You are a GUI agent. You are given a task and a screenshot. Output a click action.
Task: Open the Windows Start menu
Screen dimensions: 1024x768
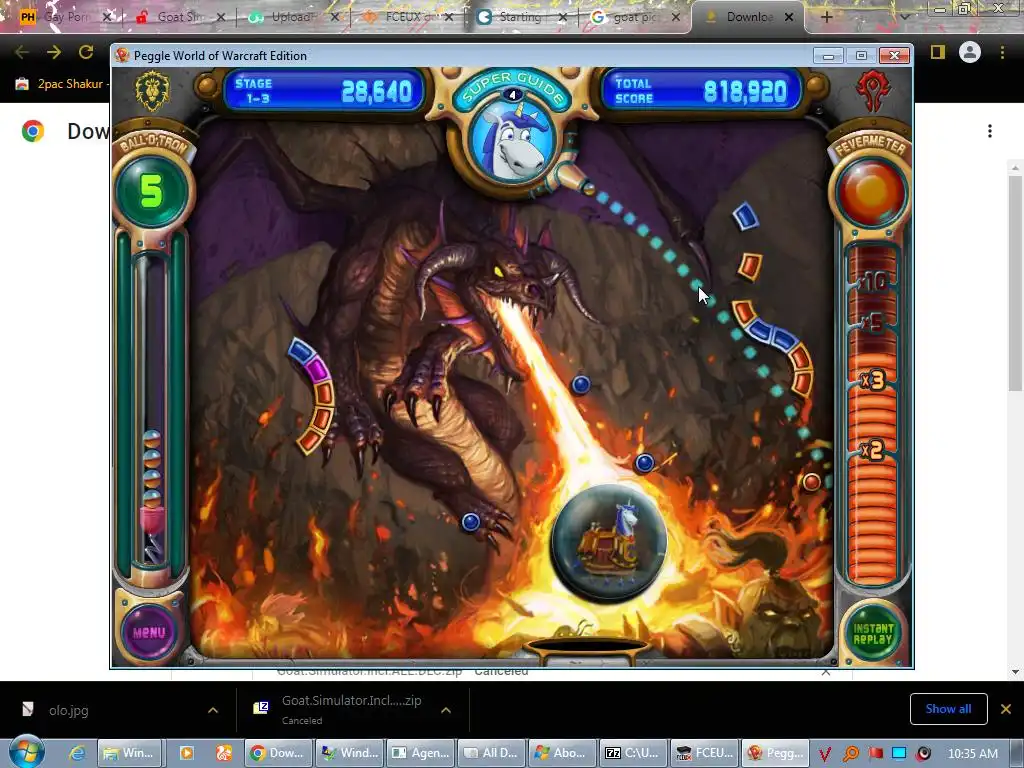pos(26,752)
